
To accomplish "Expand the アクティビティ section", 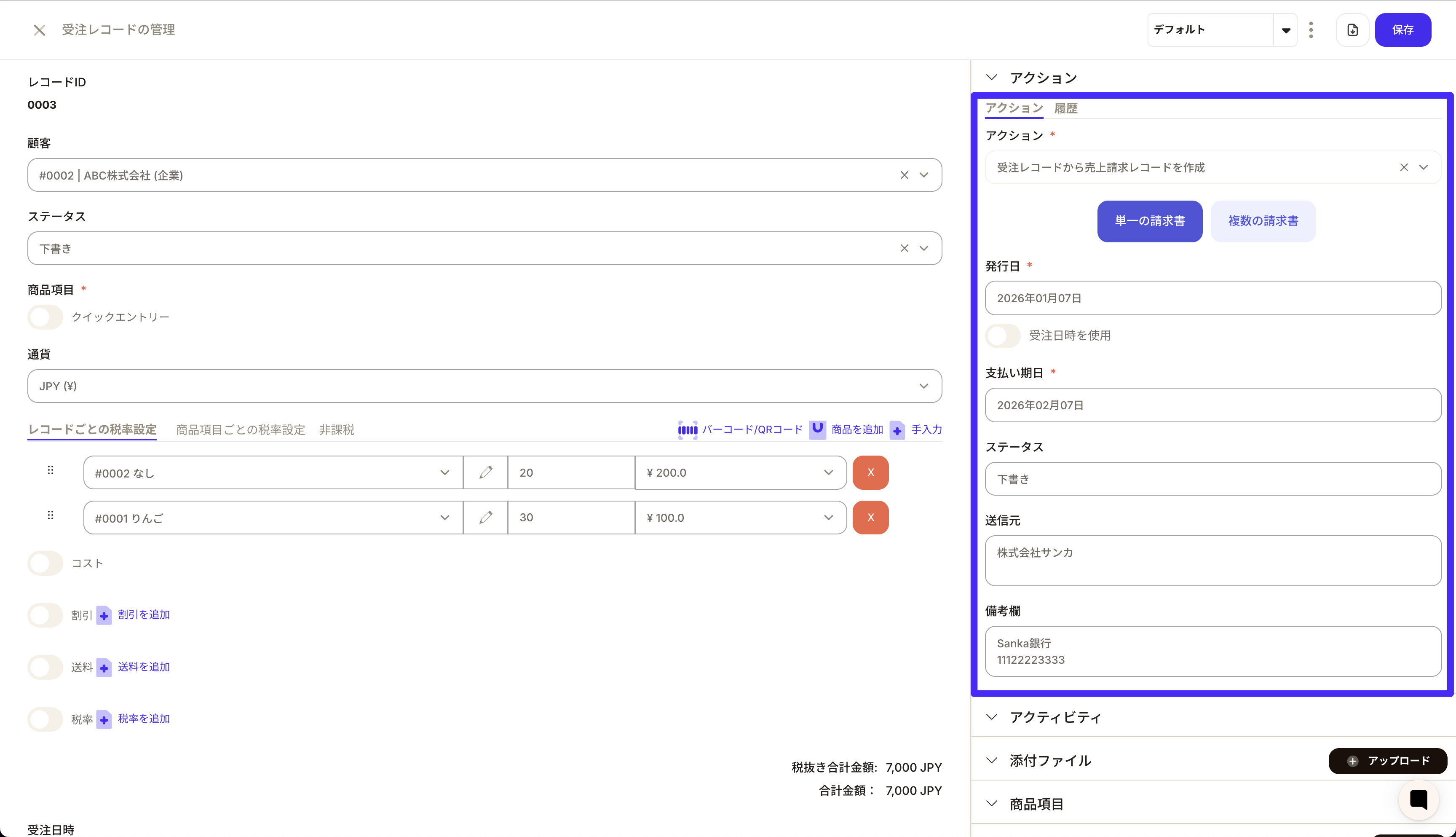I will 1055,717.
